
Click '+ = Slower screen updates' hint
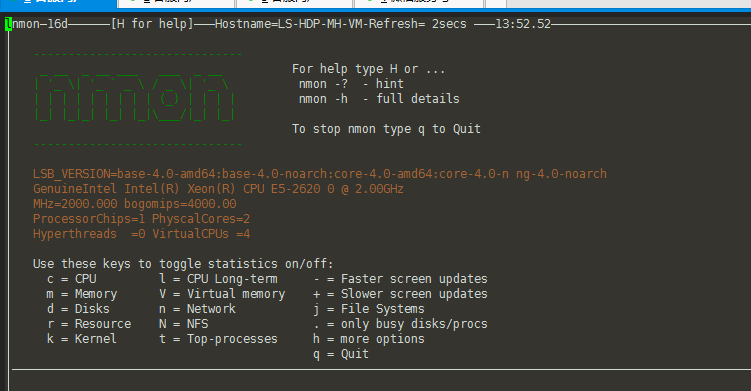[x=400, y=294]
